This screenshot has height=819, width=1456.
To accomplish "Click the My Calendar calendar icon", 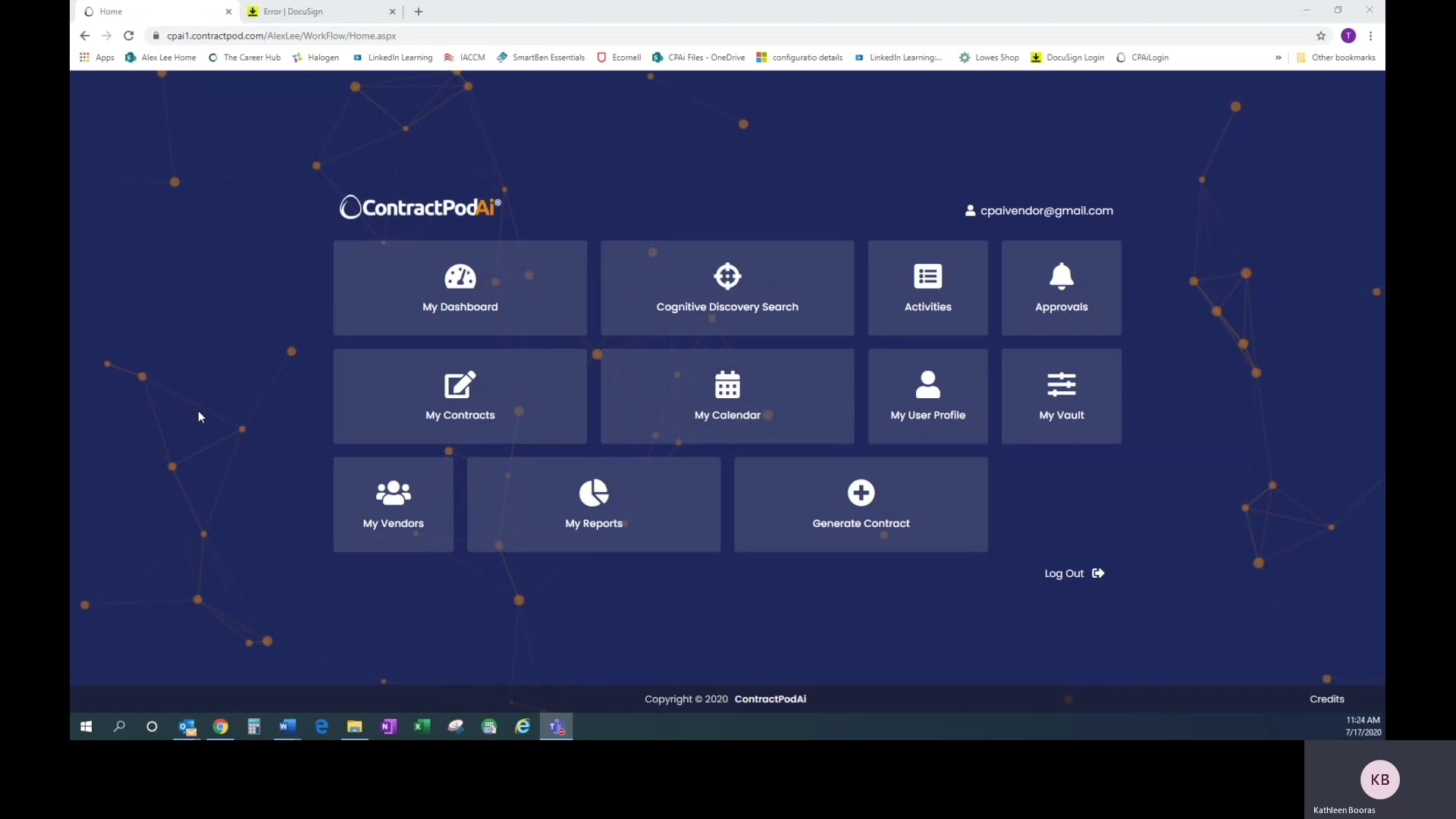I will tap(727, 384).
